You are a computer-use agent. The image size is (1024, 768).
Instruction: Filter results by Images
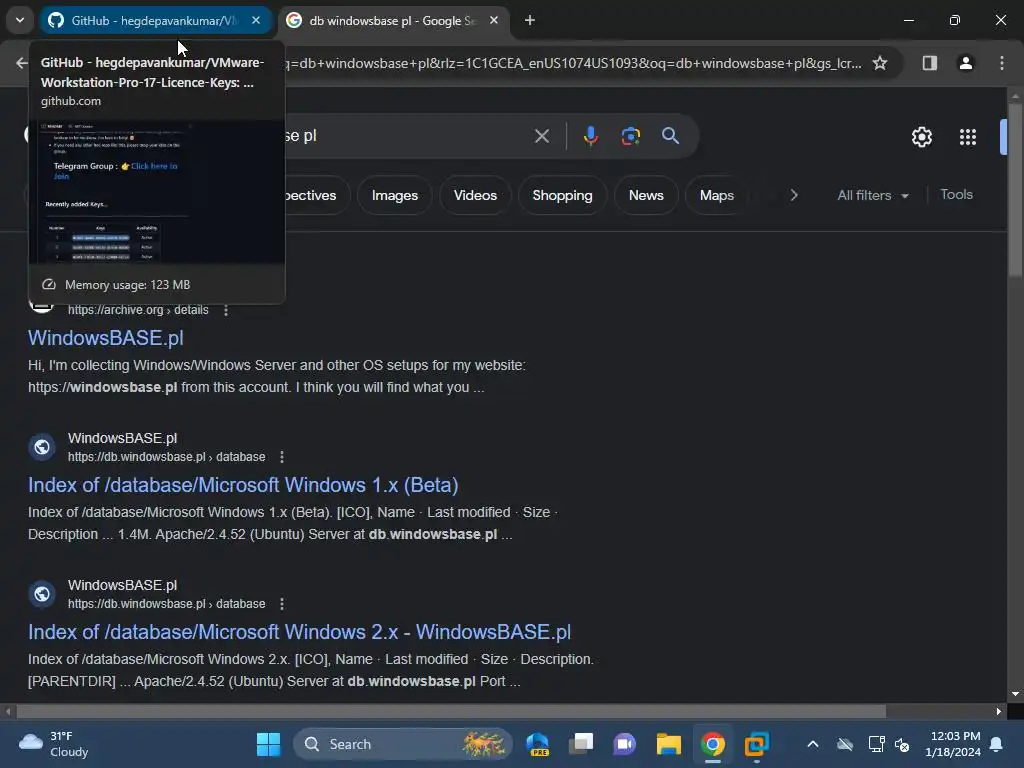click(394, 195)
